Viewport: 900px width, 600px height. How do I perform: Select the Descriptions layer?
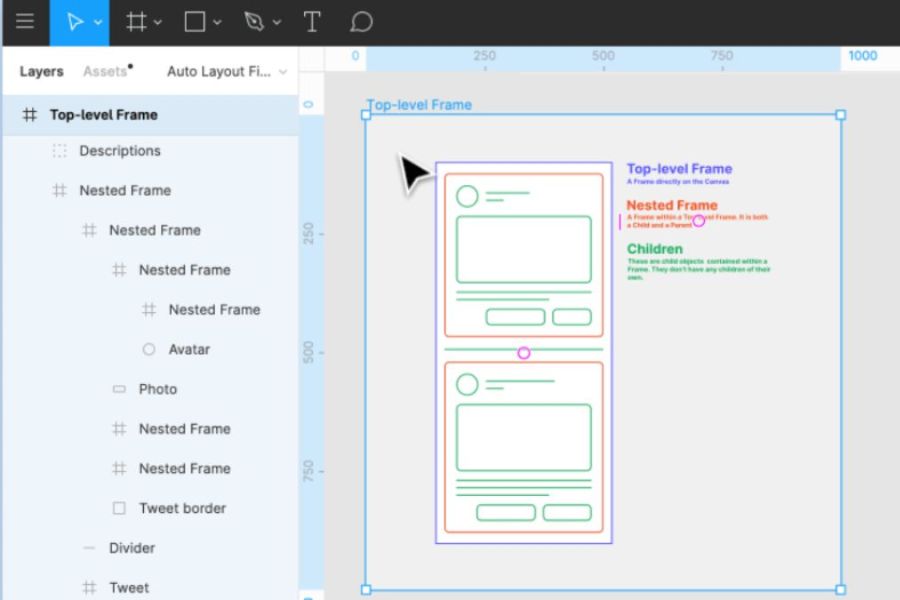(120, 151)
